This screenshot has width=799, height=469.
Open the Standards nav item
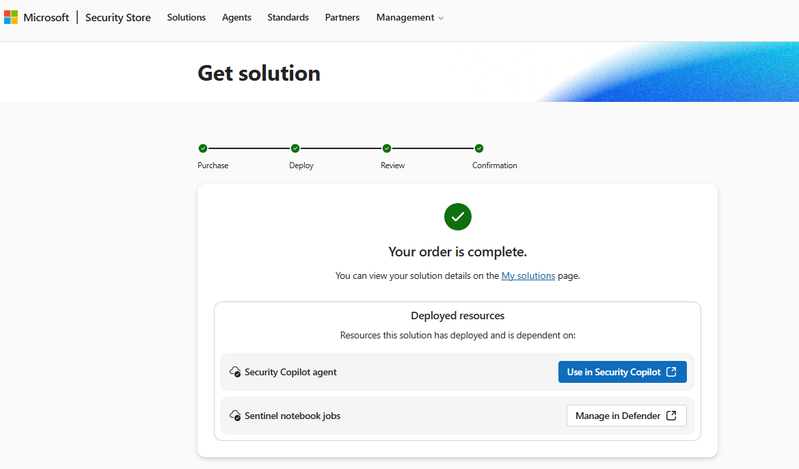[x=288, y=17]
